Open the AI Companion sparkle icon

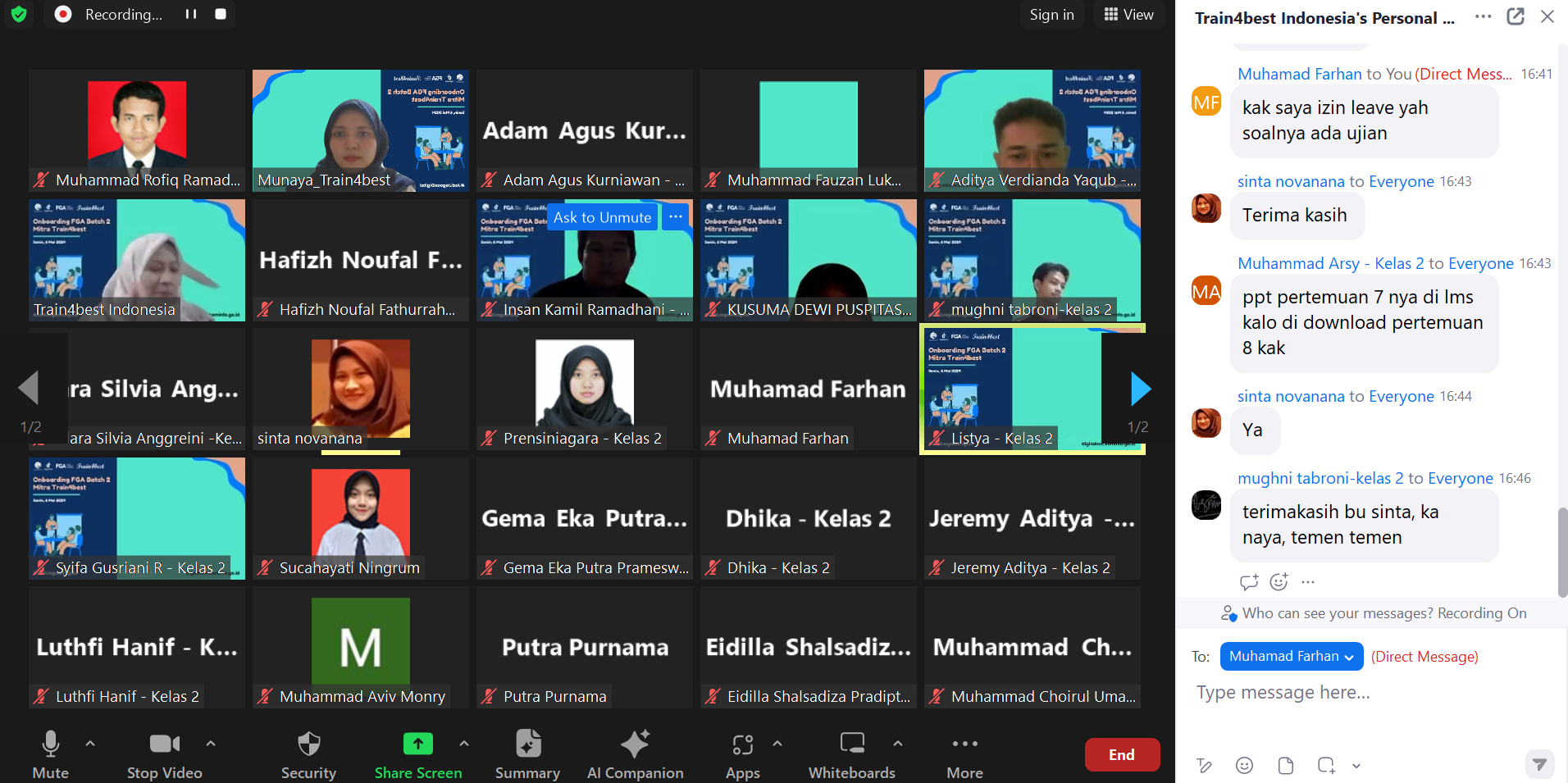[x=635, y=744]
